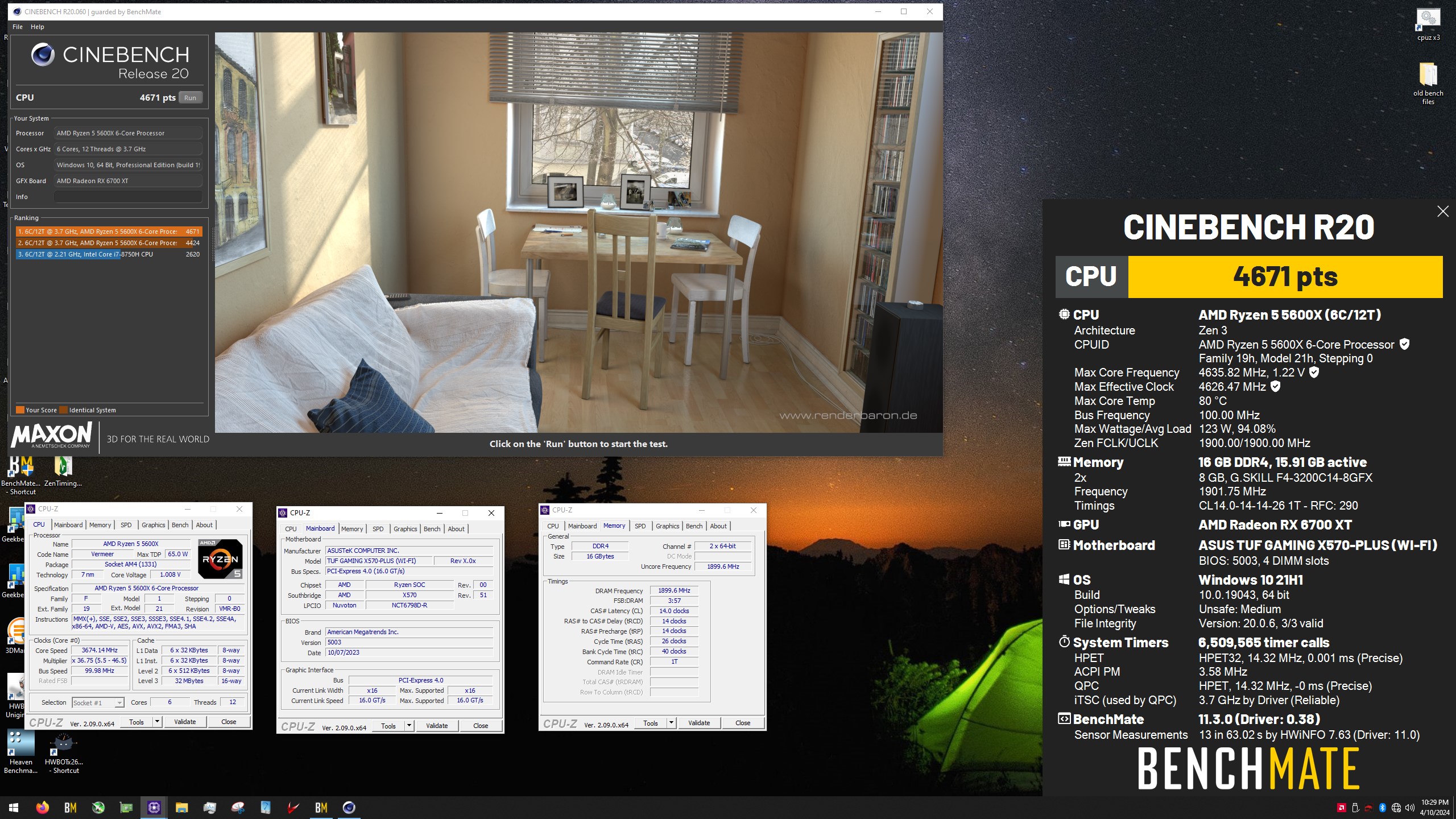Viewport: 1456px width, 819px height.
Task: Click Validate in left CPU-Z window
Action: click(x=185, y=722)
